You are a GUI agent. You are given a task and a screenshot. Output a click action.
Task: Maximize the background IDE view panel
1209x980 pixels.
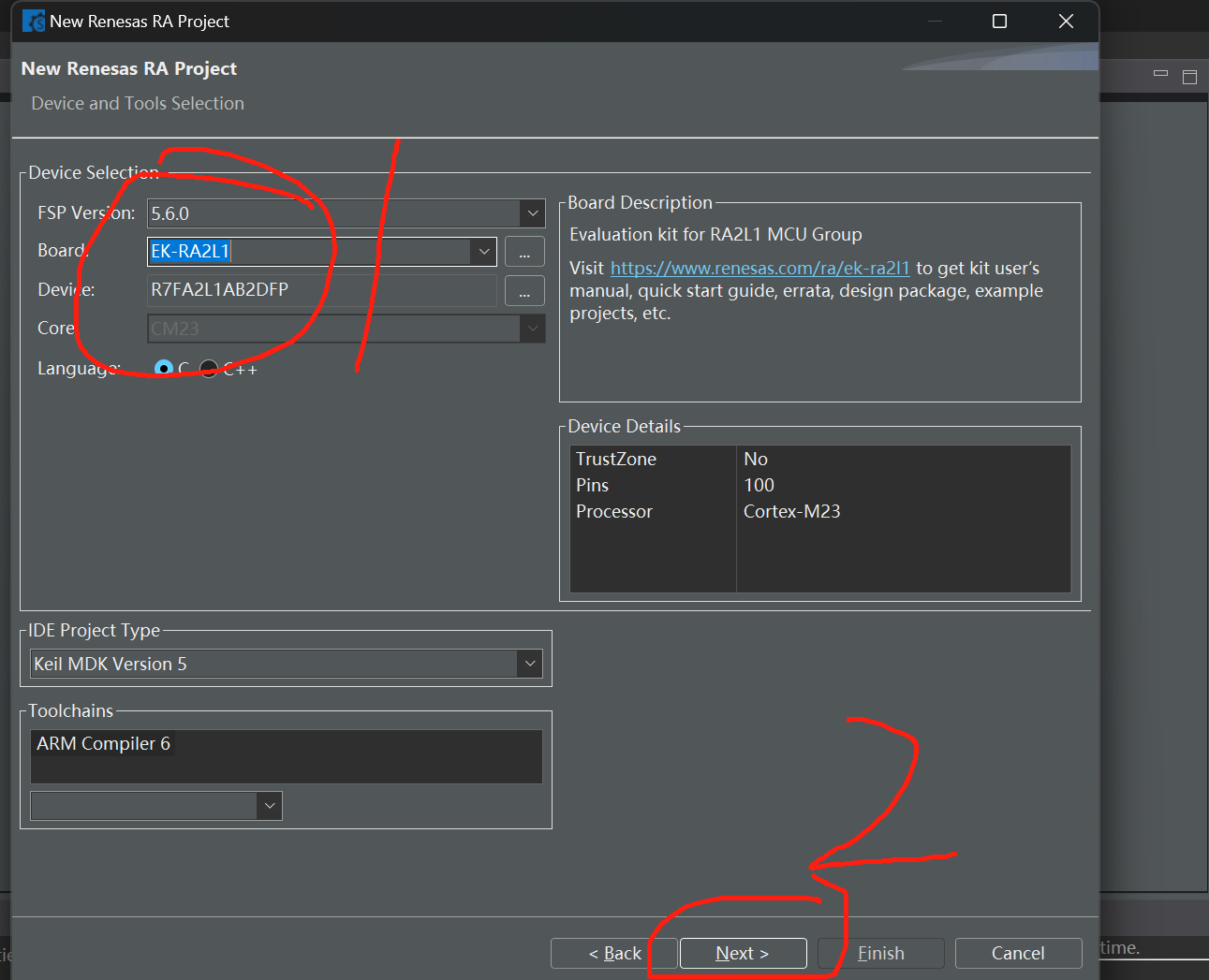[1189, 77]
